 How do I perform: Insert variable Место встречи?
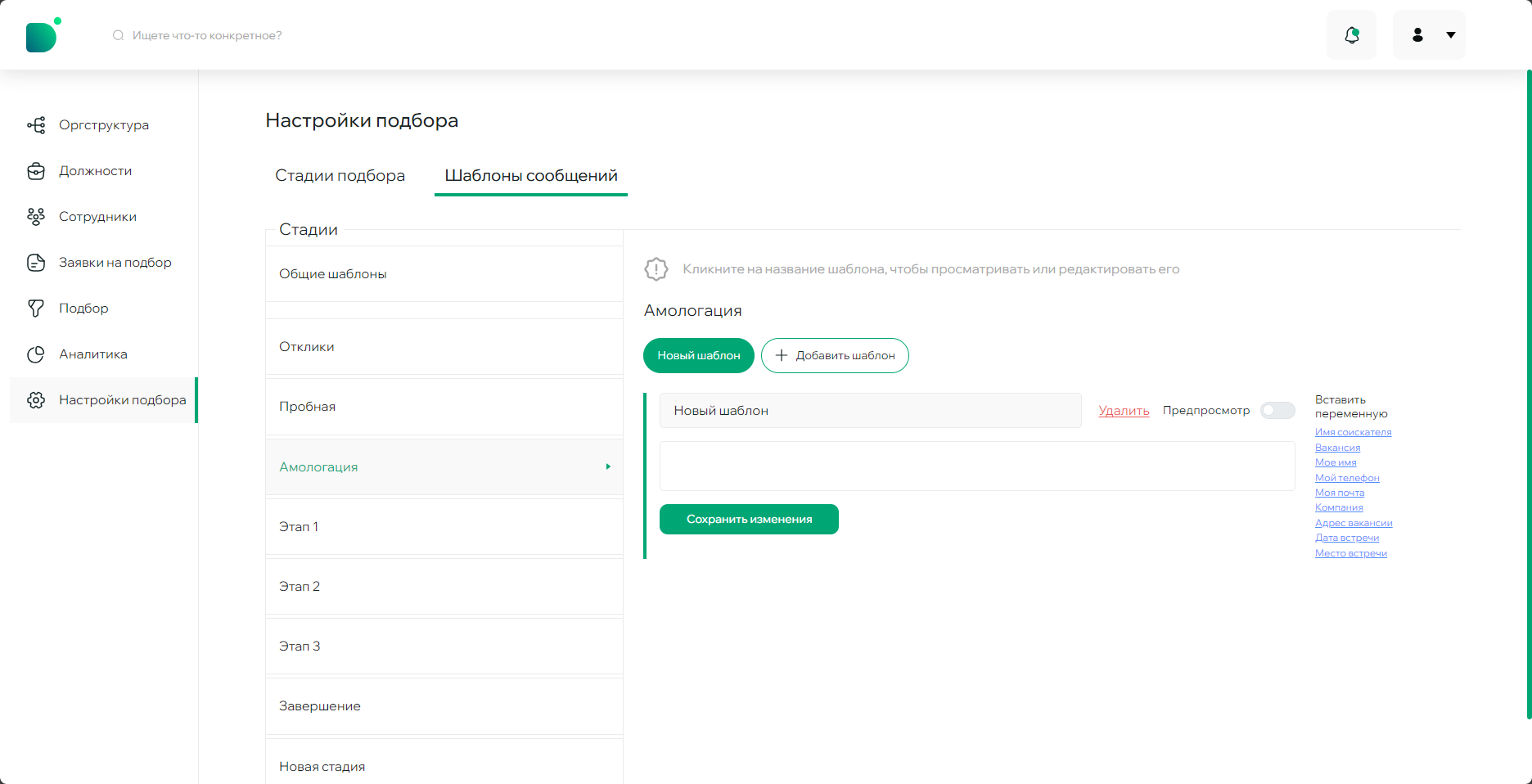1350,553
